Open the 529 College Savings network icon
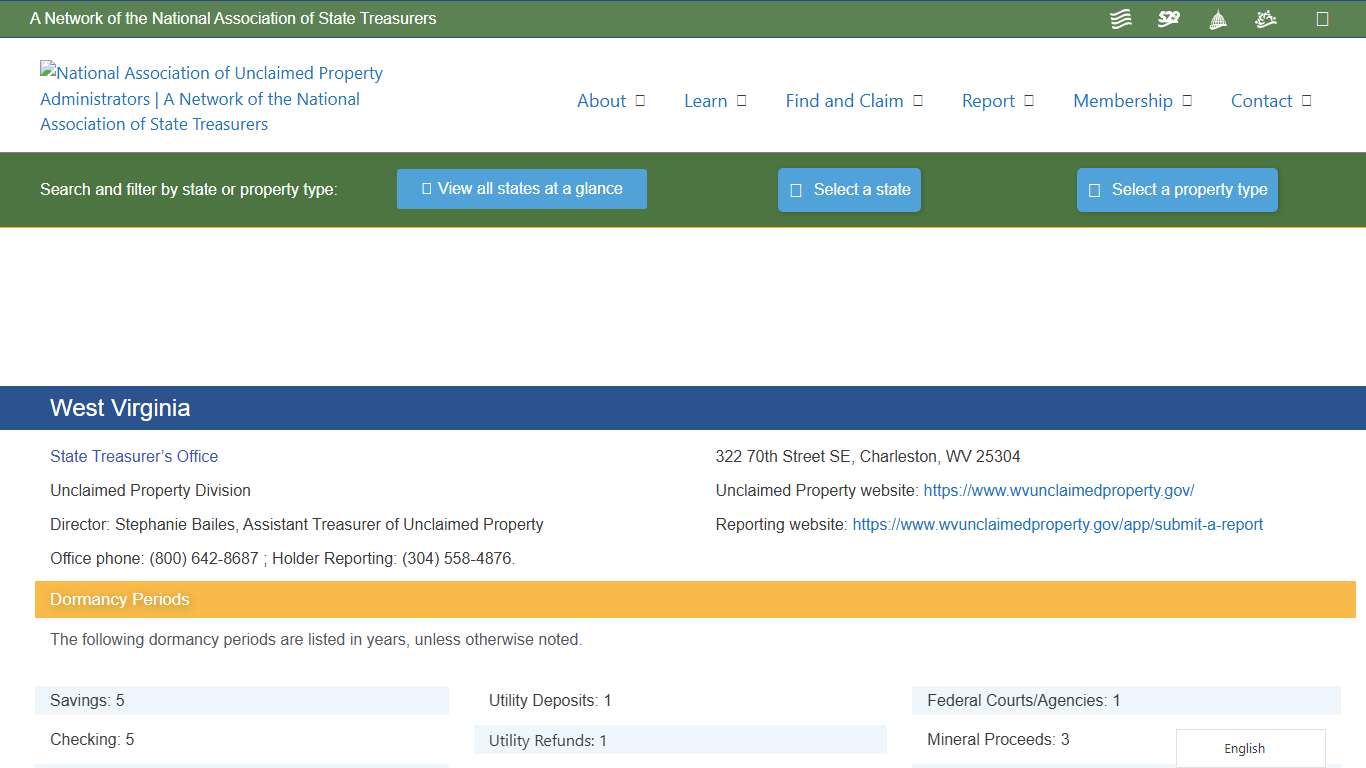 (1168, 18)
